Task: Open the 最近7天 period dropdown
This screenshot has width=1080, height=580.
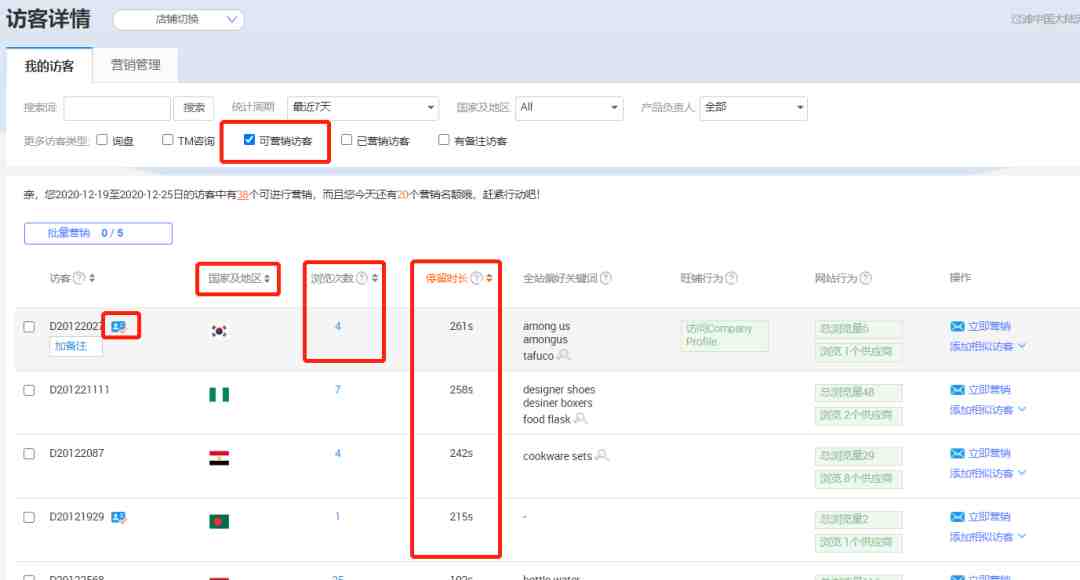Action: point(363,107)
